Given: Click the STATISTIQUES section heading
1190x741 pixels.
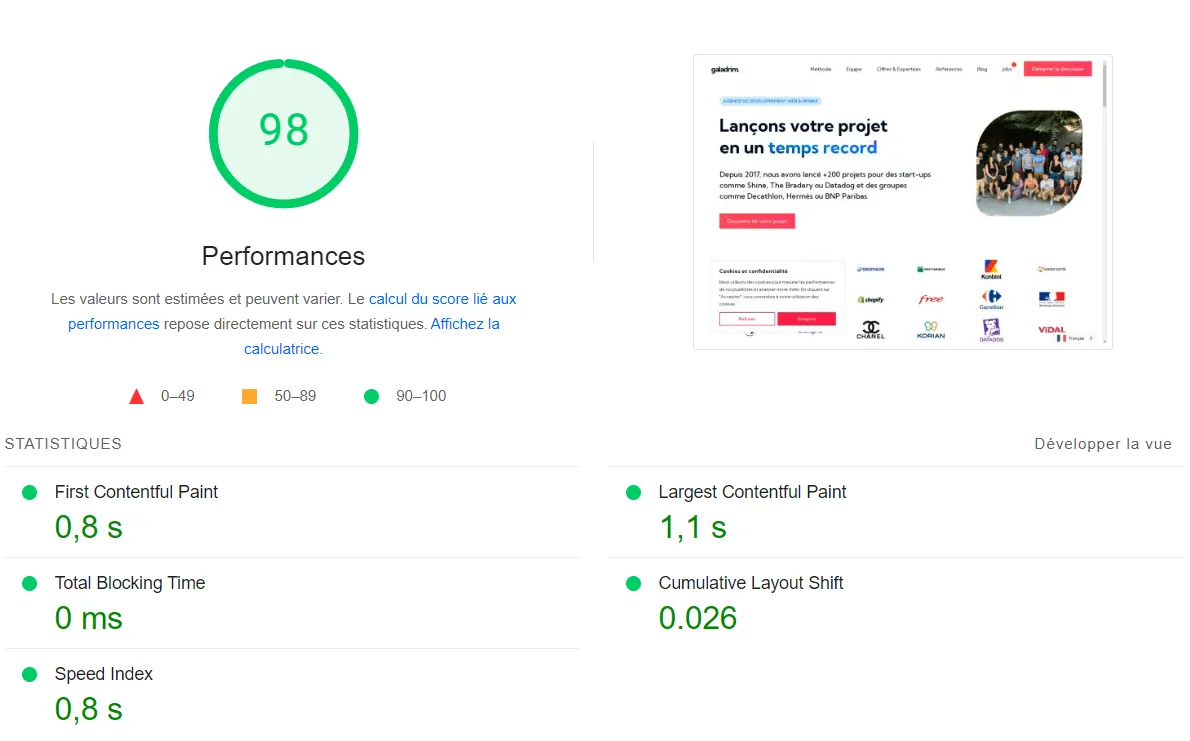Looking at the screenshot, I should [x=63, y=444].
